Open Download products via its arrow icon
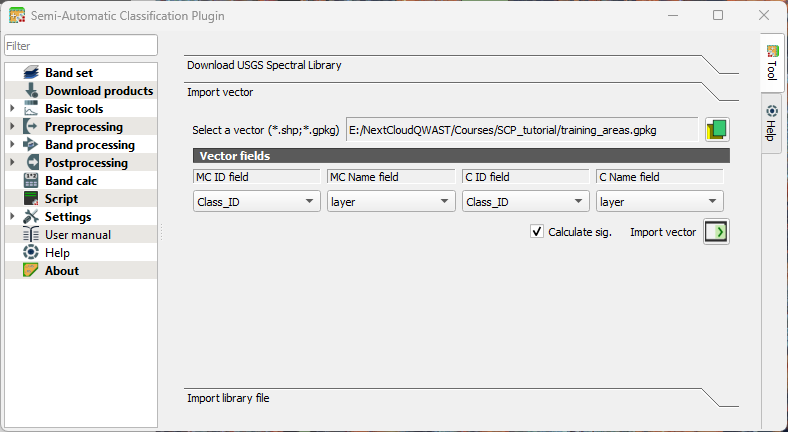788x432 pixels. point(30,91)
